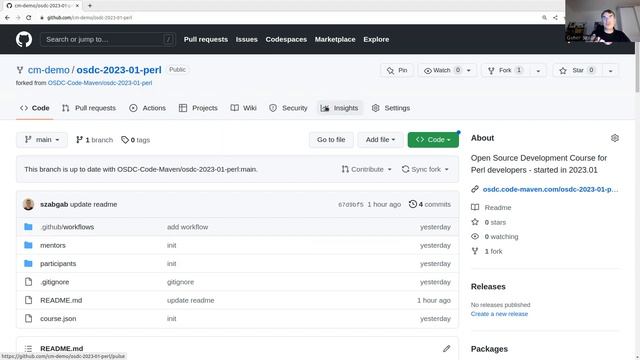Open szabgab's avatar image
Screen dimensions: 640x360
[28, 204]
